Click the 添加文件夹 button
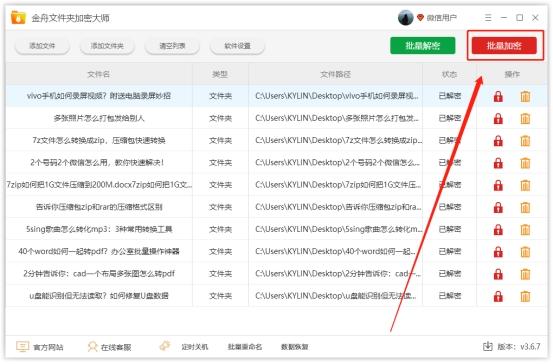553x364 pixels. tap(107, 46)
